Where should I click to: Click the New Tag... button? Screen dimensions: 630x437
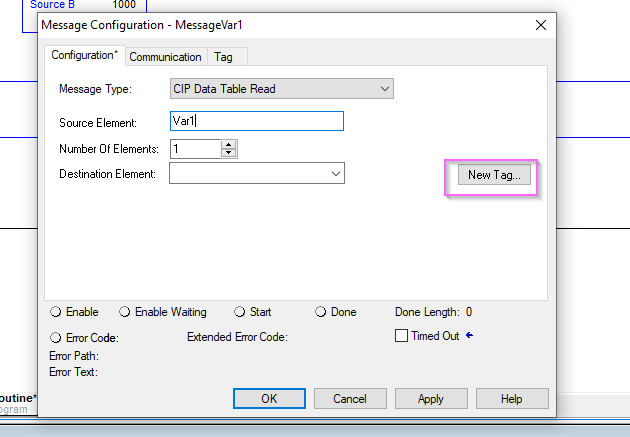(x=494, y=175)
